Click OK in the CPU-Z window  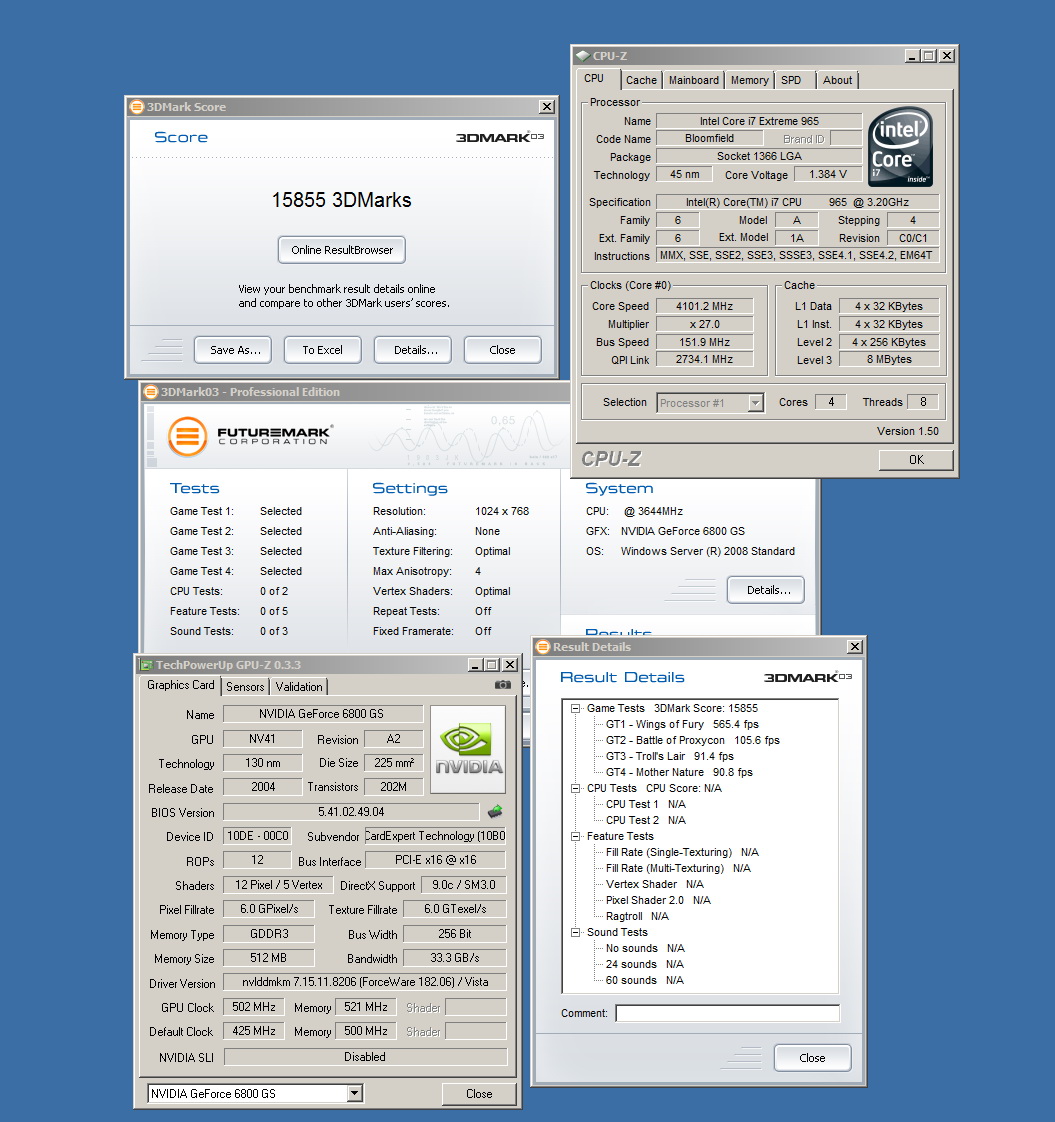[x=916, y=460]
